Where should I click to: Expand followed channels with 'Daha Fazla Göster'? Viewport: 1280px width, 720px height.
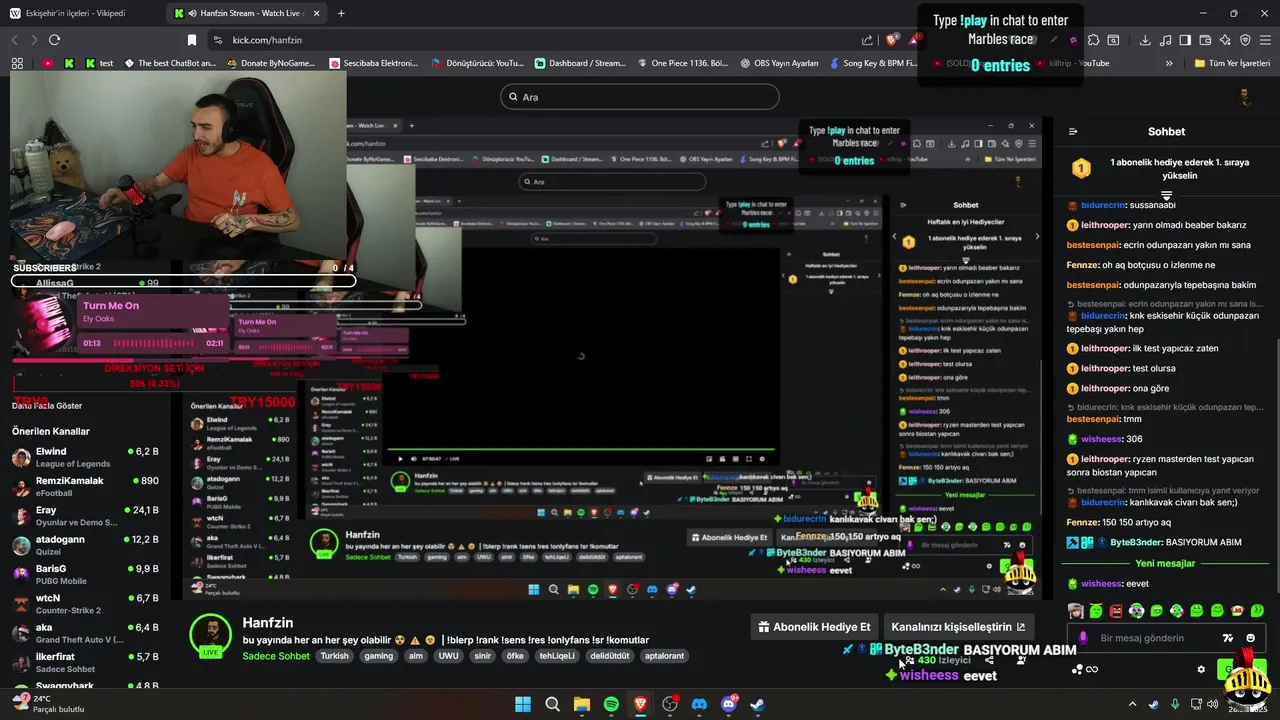click(x=47, y=406)
